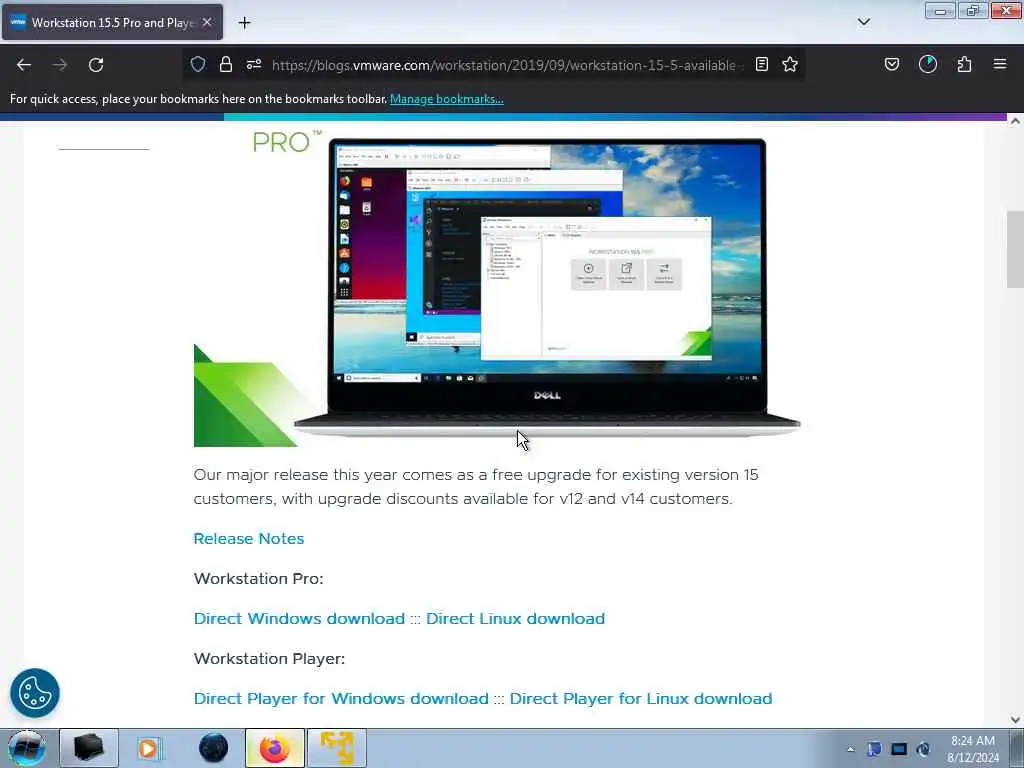
Task: Save page to Pocket
Action: 891,64
